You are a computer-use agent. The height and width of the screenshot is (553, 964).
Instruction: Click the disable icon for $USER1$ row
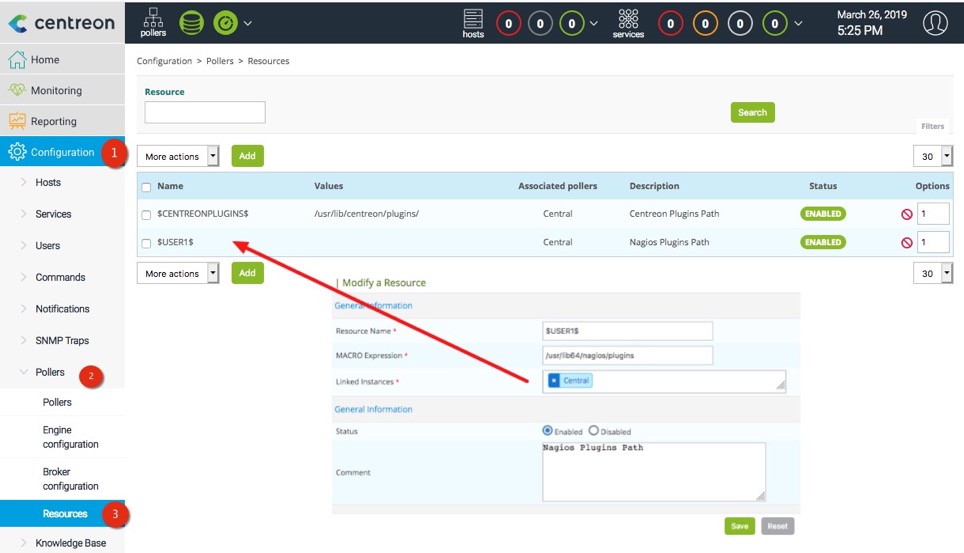point(906,243)
